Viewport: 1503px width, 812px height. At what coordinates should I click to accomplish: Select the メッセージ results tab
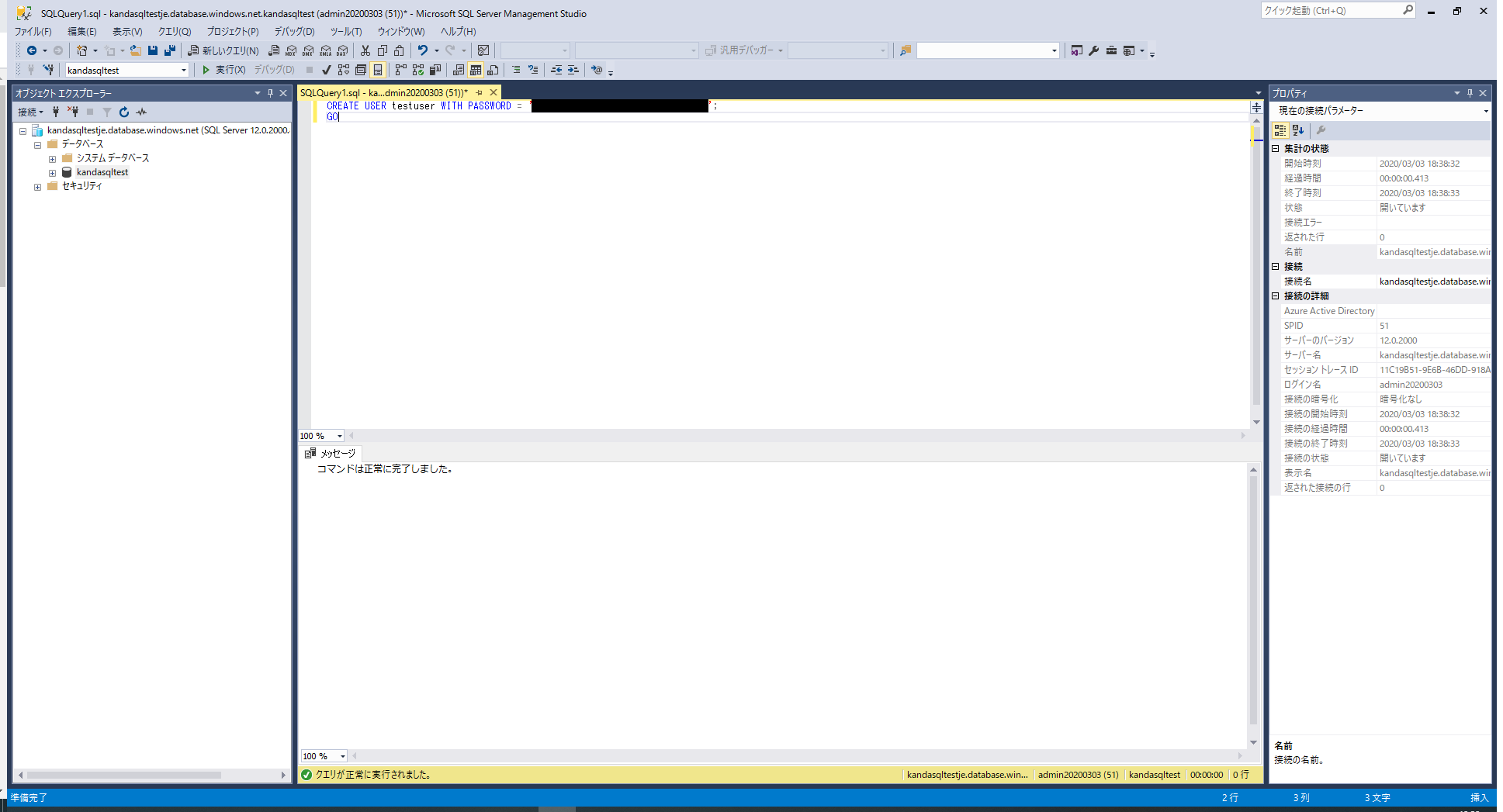point(331,453)
